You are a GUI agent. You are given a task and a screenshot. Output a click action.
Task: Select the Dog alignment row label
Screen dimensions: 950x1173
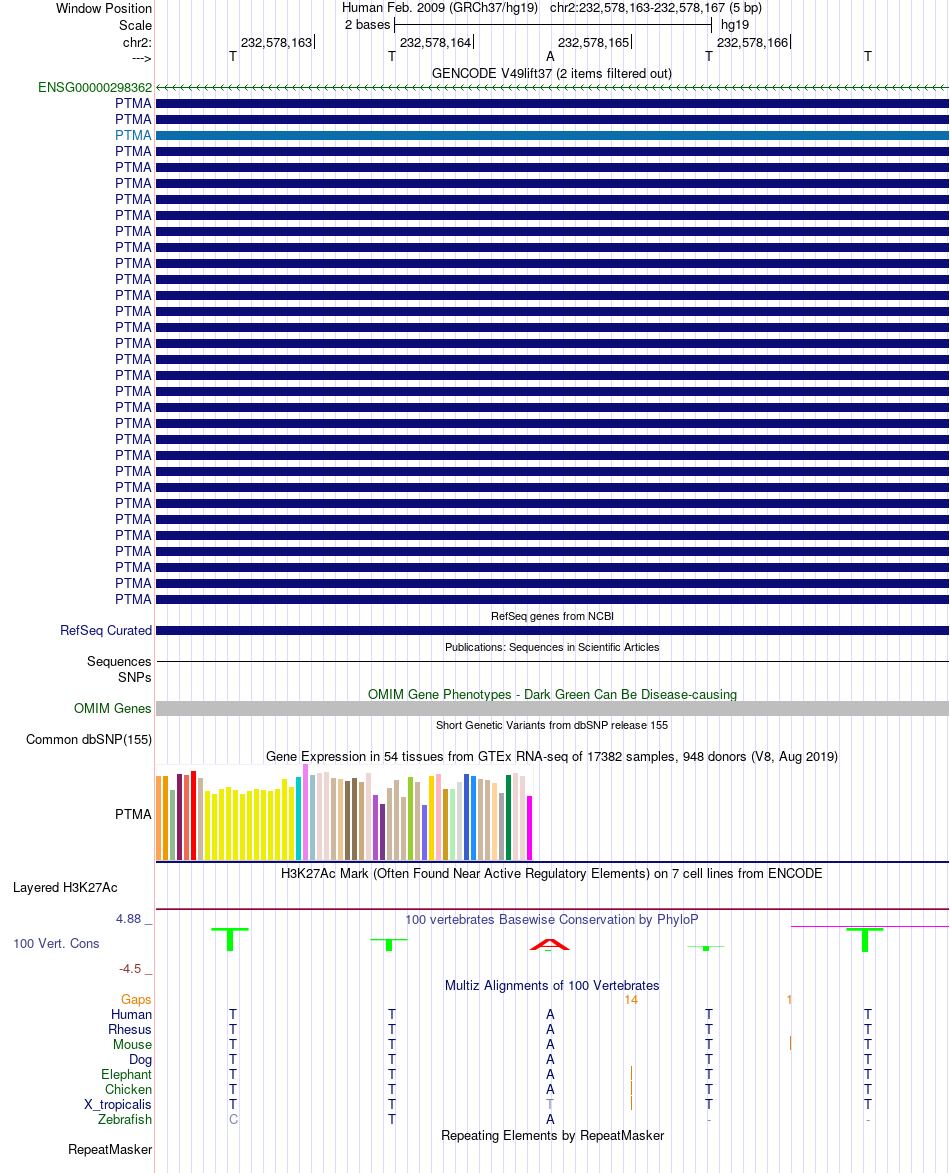141,1059
